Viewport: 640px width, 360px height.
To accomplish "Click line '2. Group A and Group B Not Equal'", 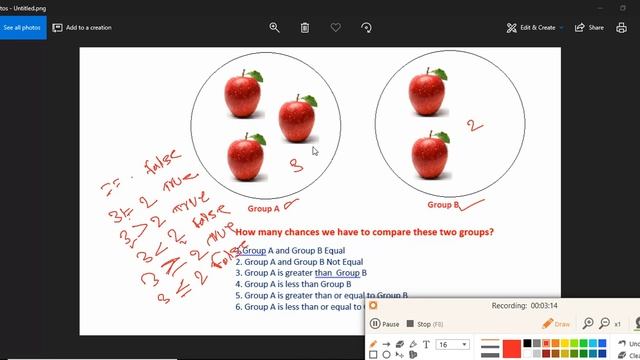I will pyautogui.click(x=299, y=262).
